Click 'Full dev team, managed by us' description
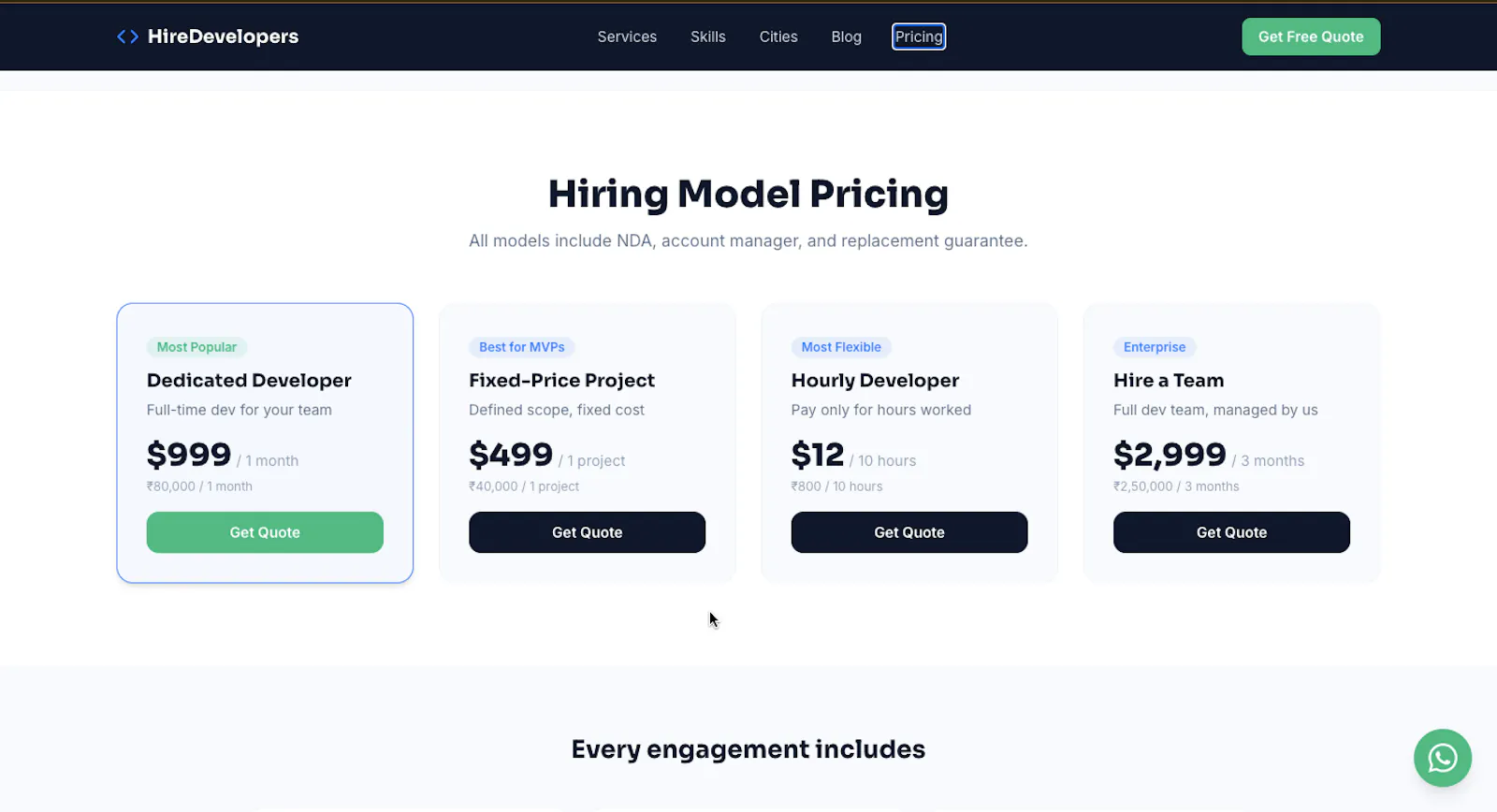Viewport: 1497px width, 812px height. (x=1215, y=410)
